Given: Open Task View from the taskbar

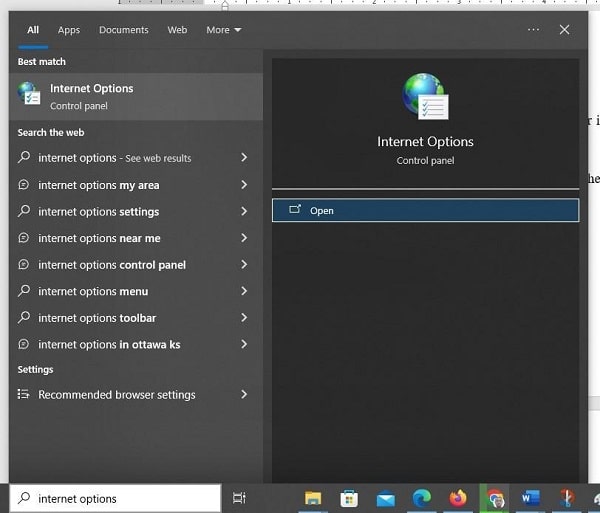Looking at the screenshot, I should [x=240, y=498].
